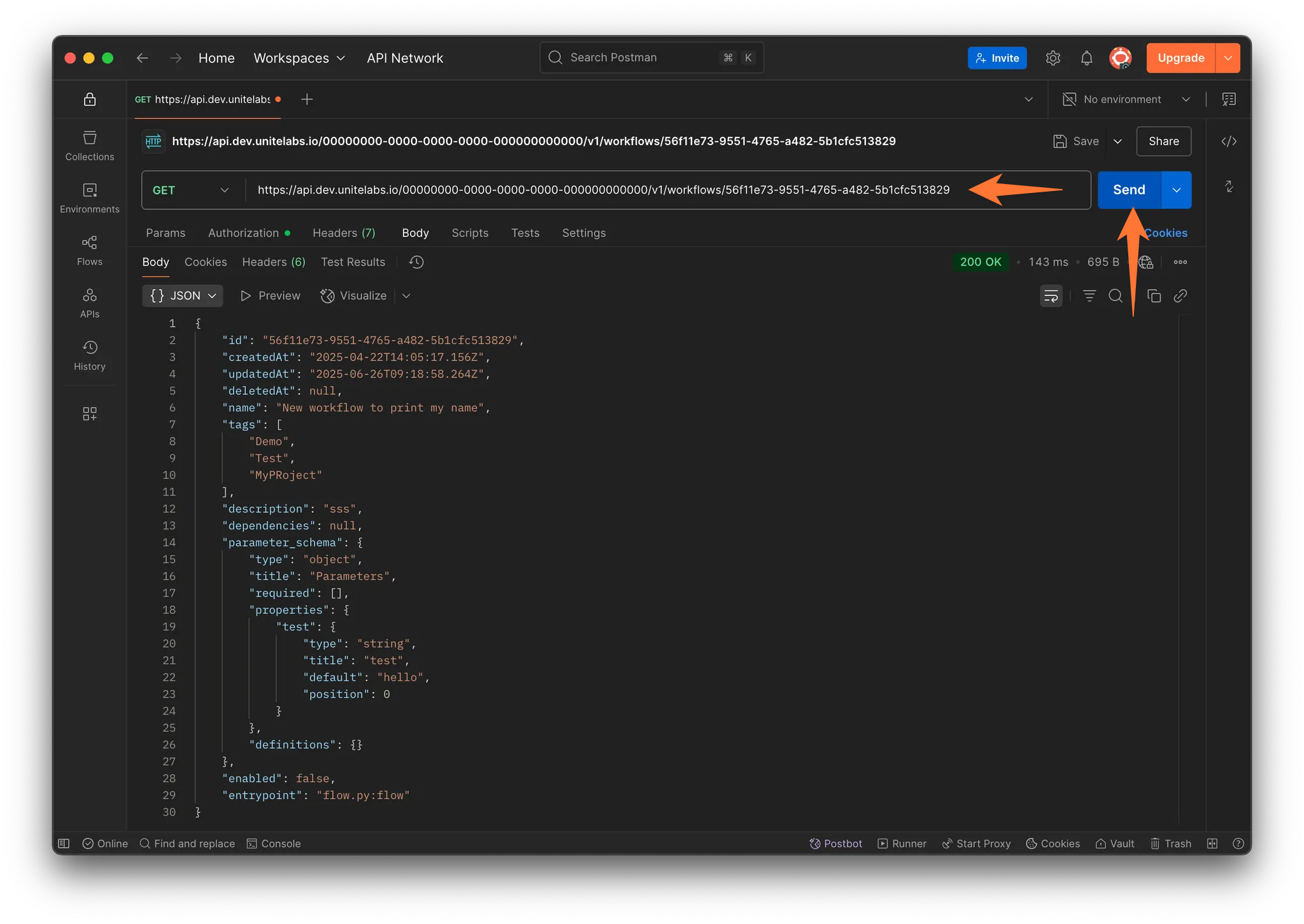Send the GET request
Viewport: 1304px width, 924px height.
click(x=1130, y=190)
